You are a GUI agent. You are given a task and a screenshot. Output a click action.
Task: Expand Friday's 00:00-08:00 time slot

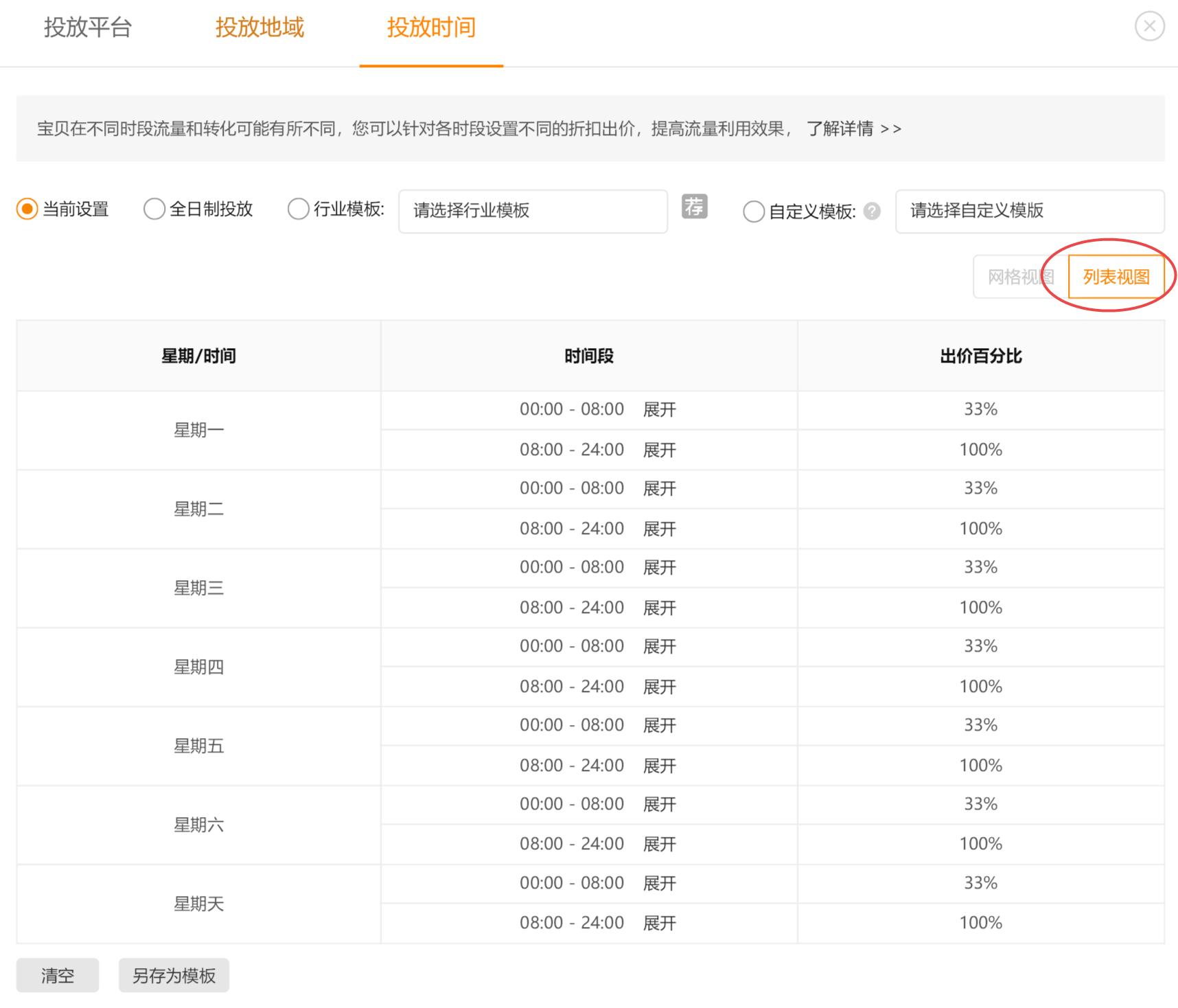(660, 725)
